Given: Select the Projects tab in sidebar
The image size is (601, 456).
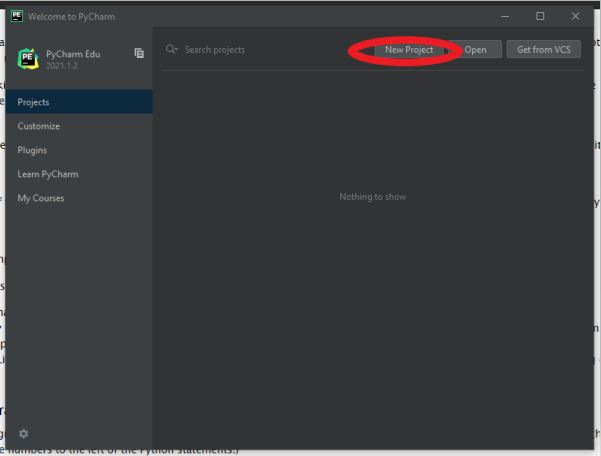Looking at the screenshot, I should [x=79, y=102].
